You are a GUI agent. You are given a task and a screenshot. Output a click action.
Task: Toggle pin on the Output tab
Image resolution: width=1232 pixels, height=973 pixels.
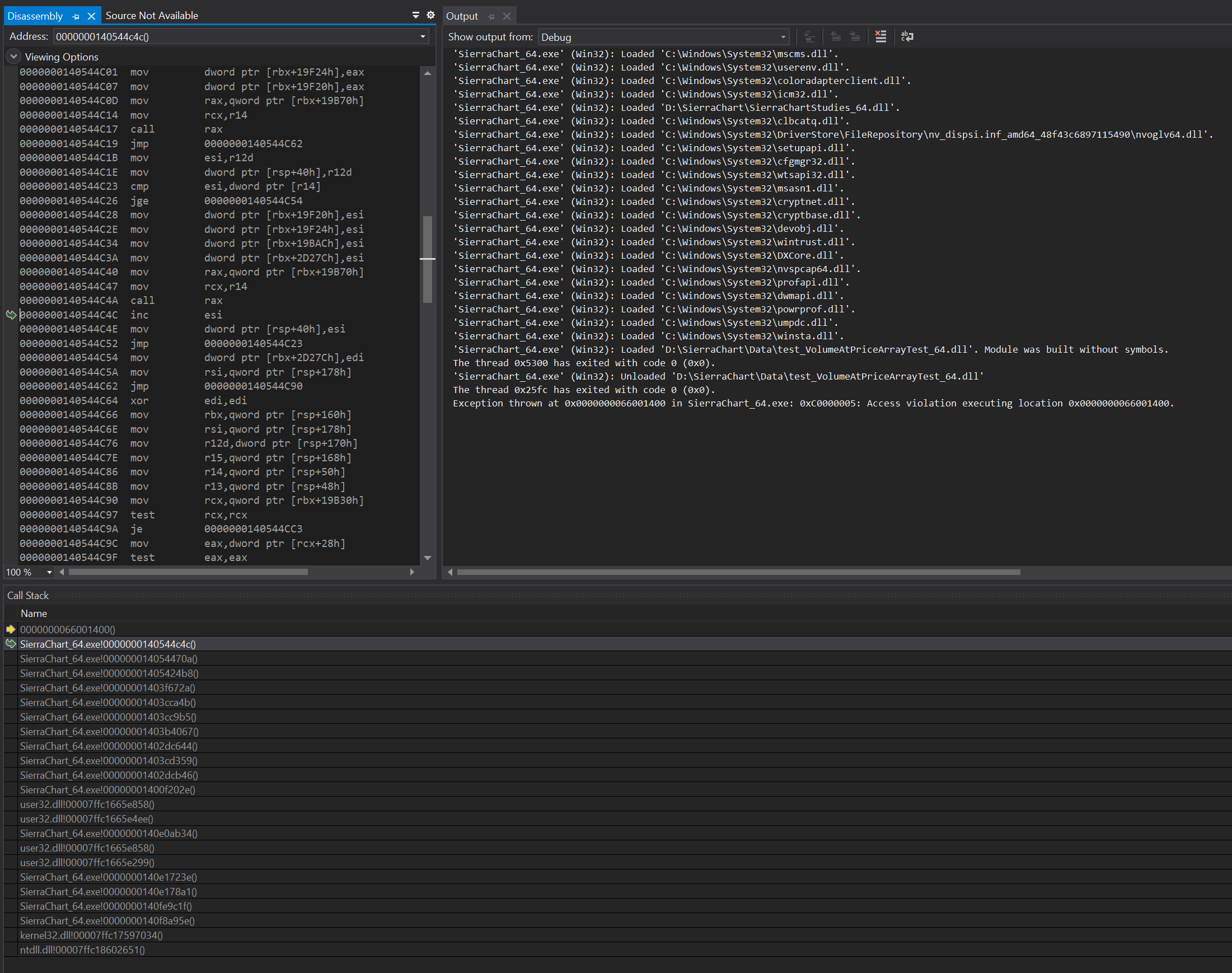491,17
